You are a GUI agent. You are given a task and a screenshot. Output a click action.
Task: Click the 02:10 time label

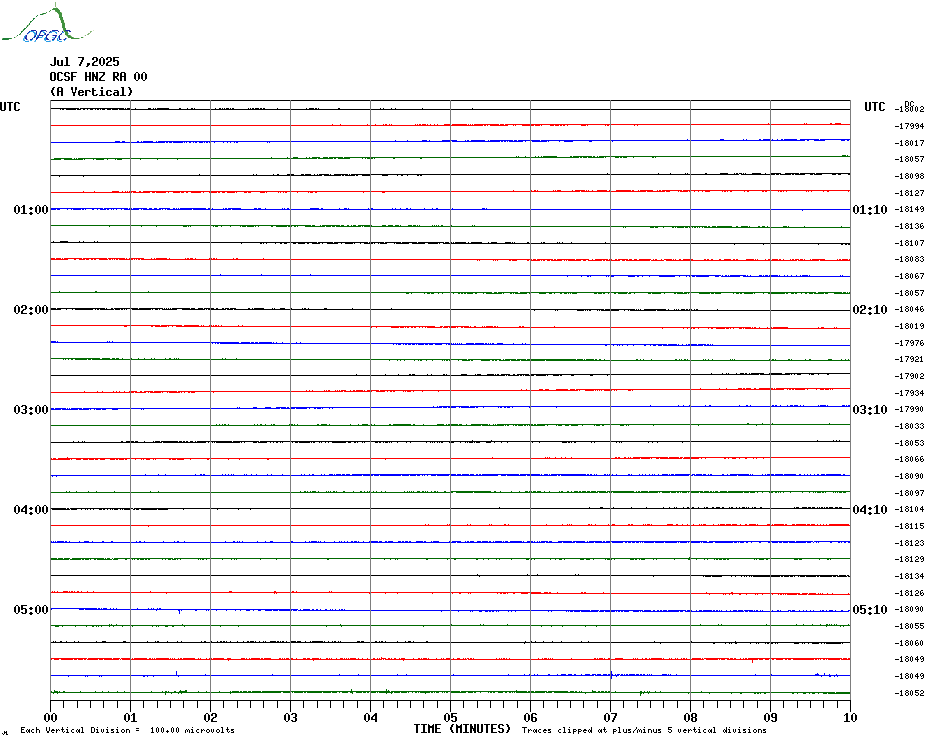coord(870,310)
